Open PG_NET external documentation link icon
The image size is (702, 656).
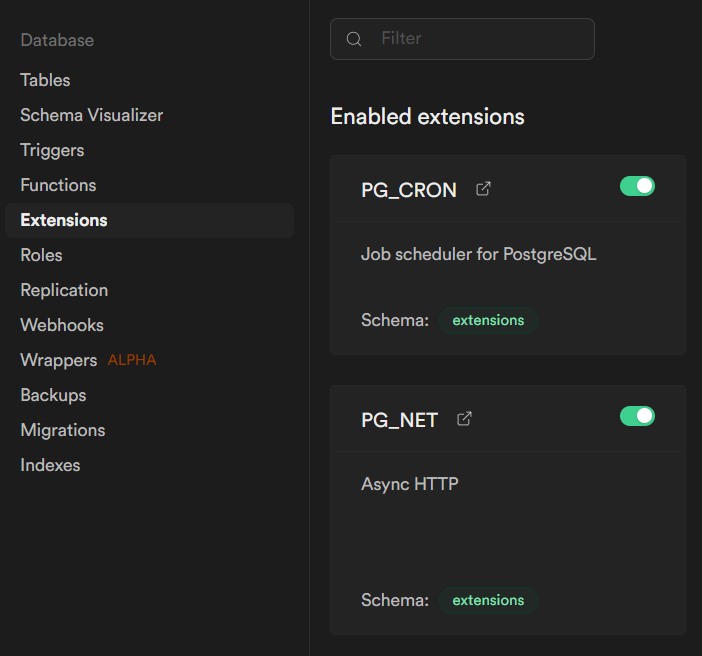tap(464, 419)
